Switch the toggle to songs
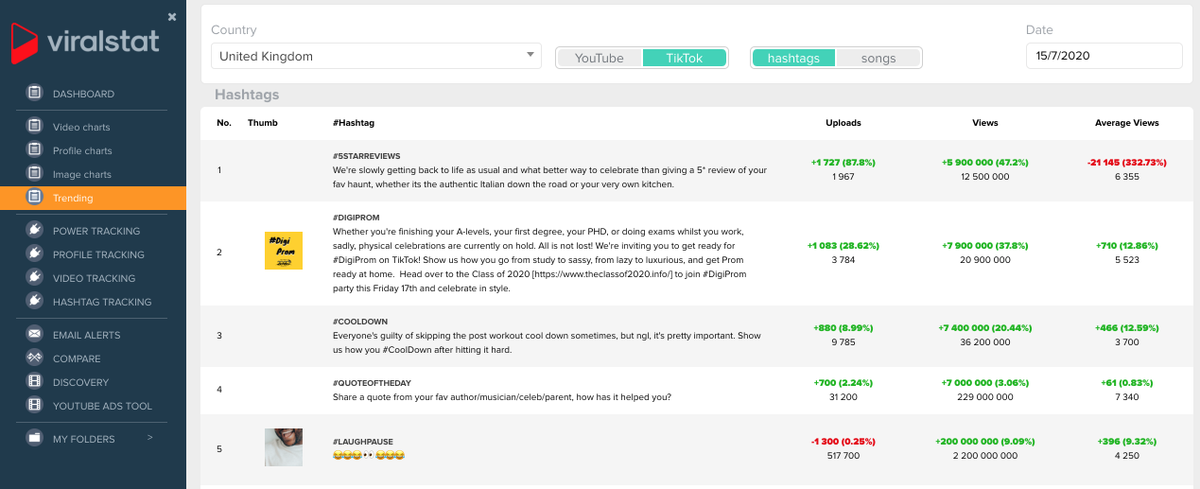Viewport: 1200px width, 489px height. click(878, 58)
